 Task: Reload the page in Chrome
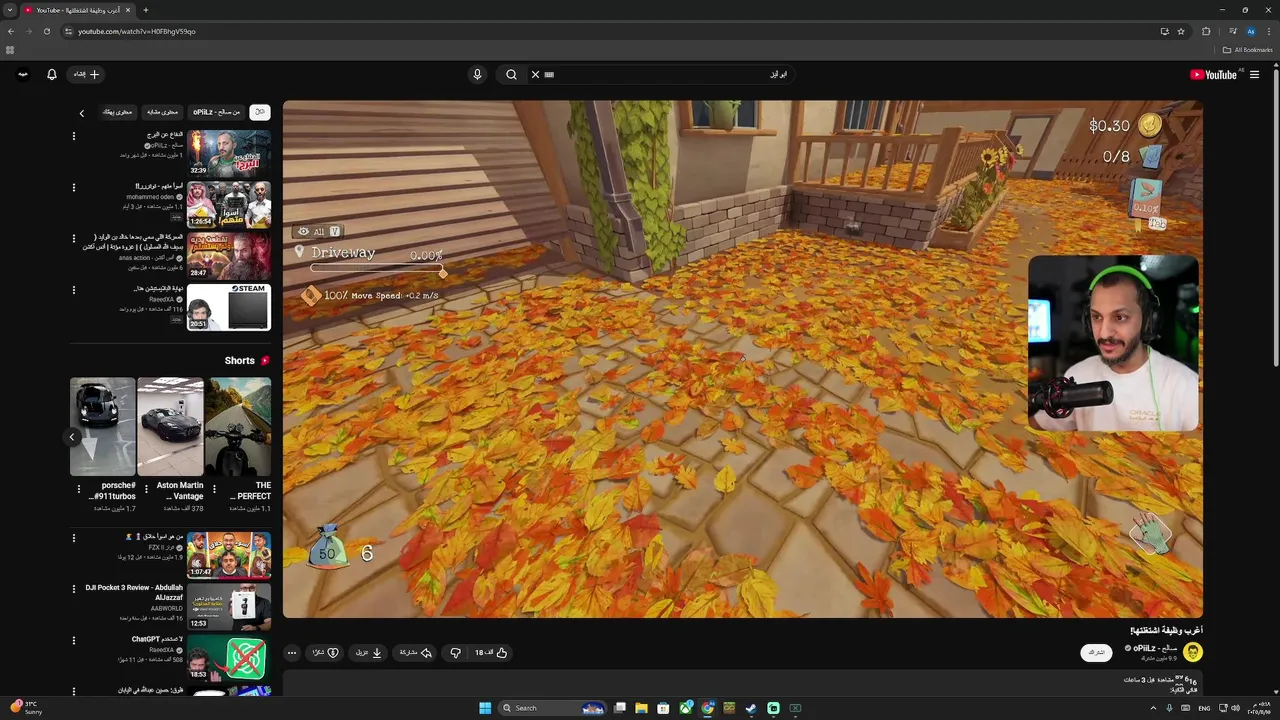(x=47, y=31)
